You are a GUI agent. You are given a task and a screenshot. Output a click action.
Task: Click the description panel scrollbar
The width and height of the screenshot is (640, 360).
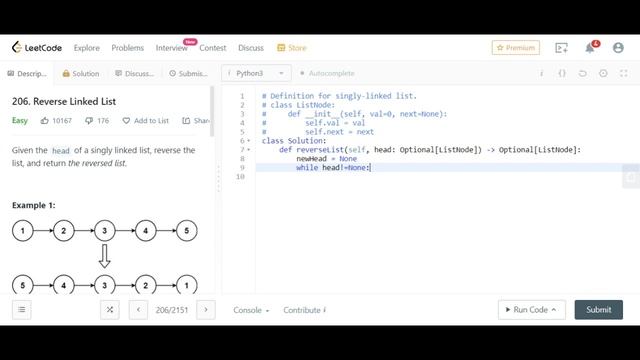pyautogui.click(x=212, y=111)
